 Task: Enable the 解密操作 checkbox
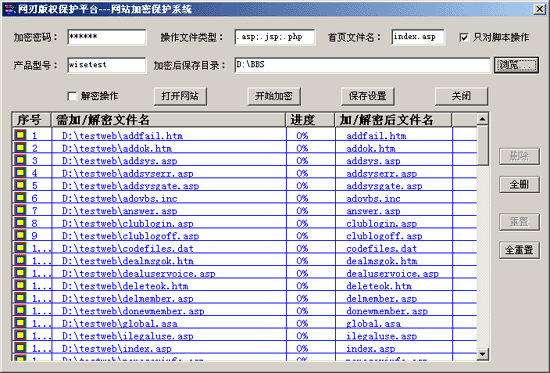coord(72,96)
